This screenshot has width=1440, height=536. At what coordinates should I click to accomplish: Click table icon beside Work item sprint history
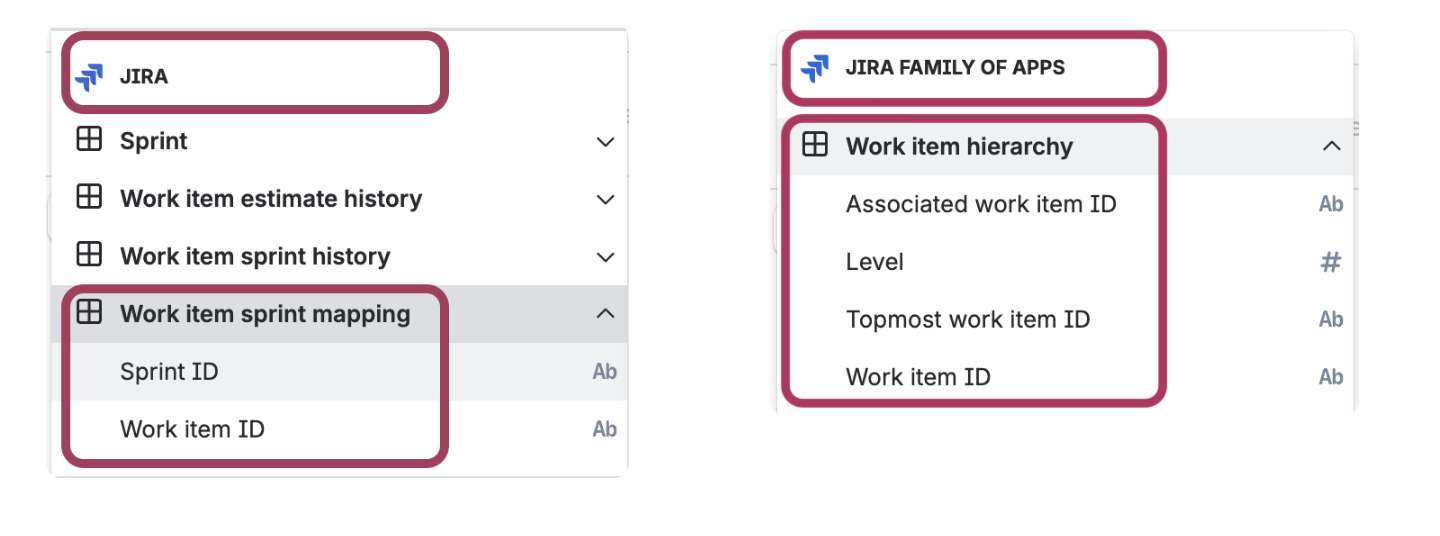89,255
